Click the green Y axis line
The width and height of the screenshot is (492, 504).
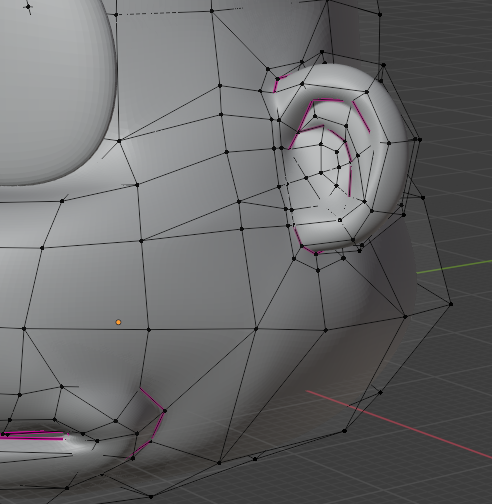tap(454, 267)
